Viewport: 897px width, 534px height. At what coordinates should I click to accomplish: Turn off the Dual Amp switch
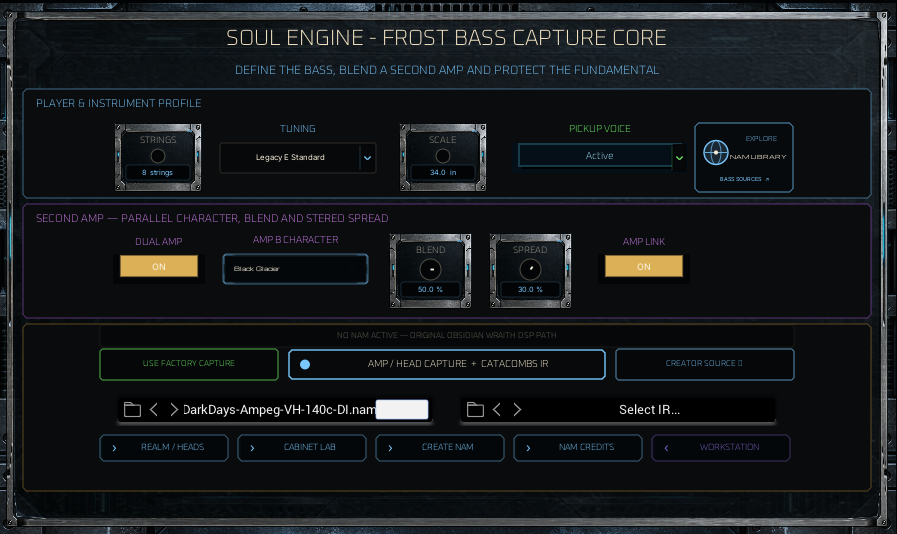pyautogui.click(x=158, y=267)
